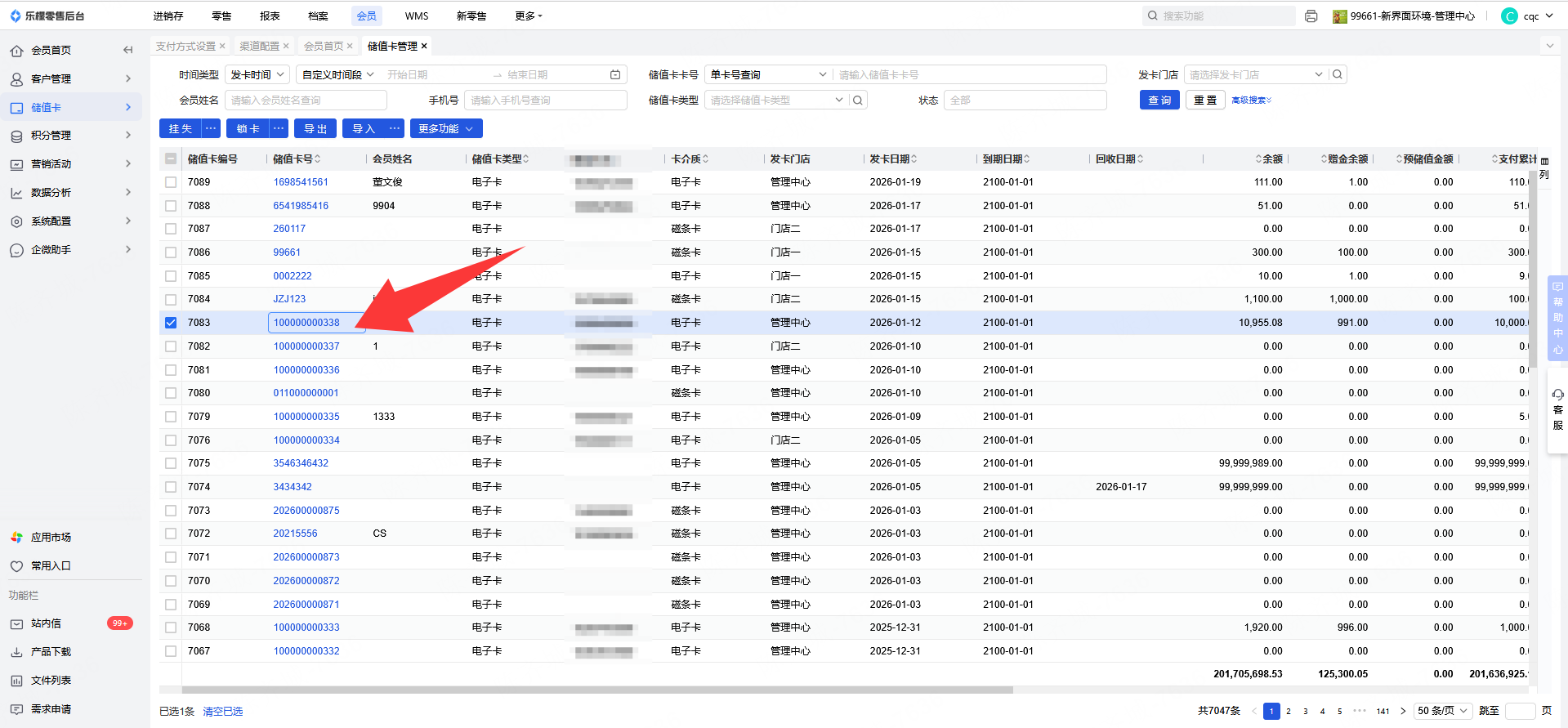Click the printer icon in top bar
This screenshot has width=1568, height=728.
tap(1311, 16)
